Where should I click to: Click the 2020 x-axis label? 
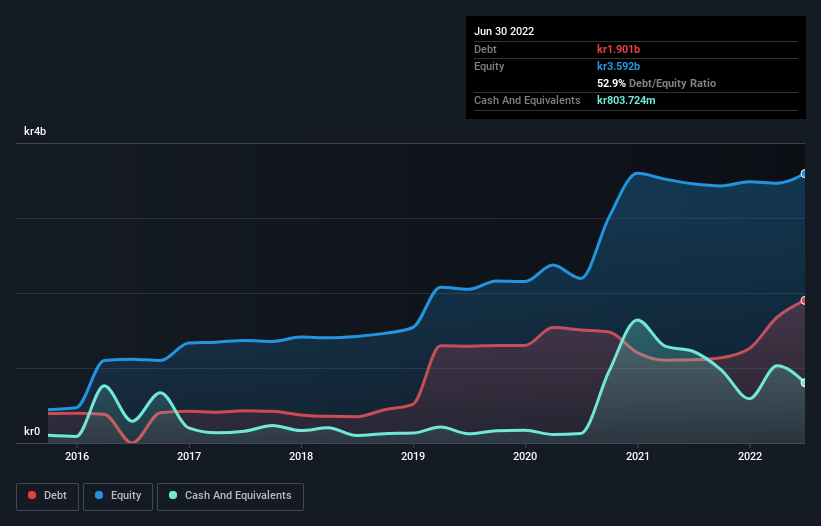(525, 456)
